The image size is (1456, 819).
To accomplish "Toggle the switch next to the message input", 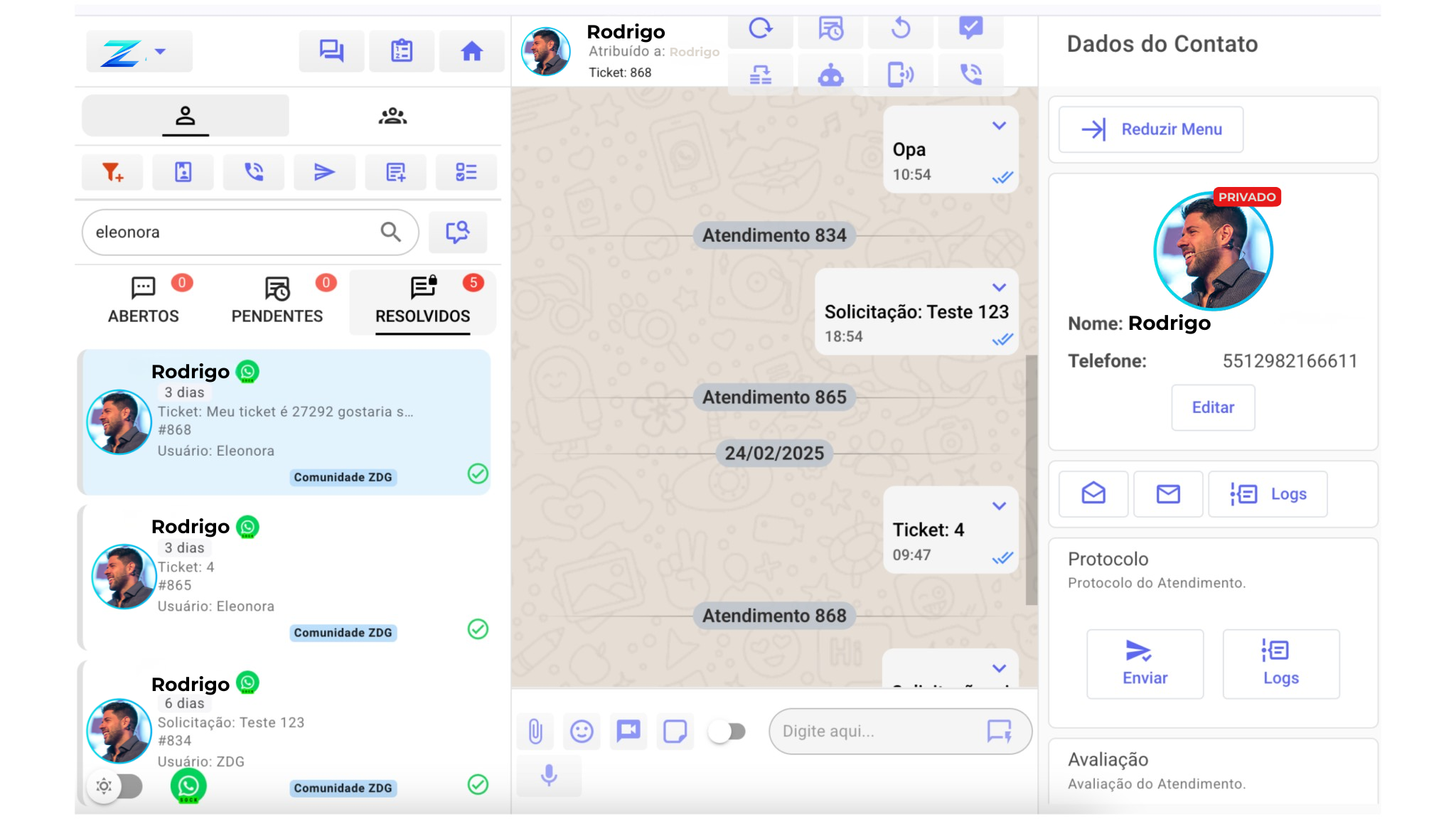I will point(727,731).
